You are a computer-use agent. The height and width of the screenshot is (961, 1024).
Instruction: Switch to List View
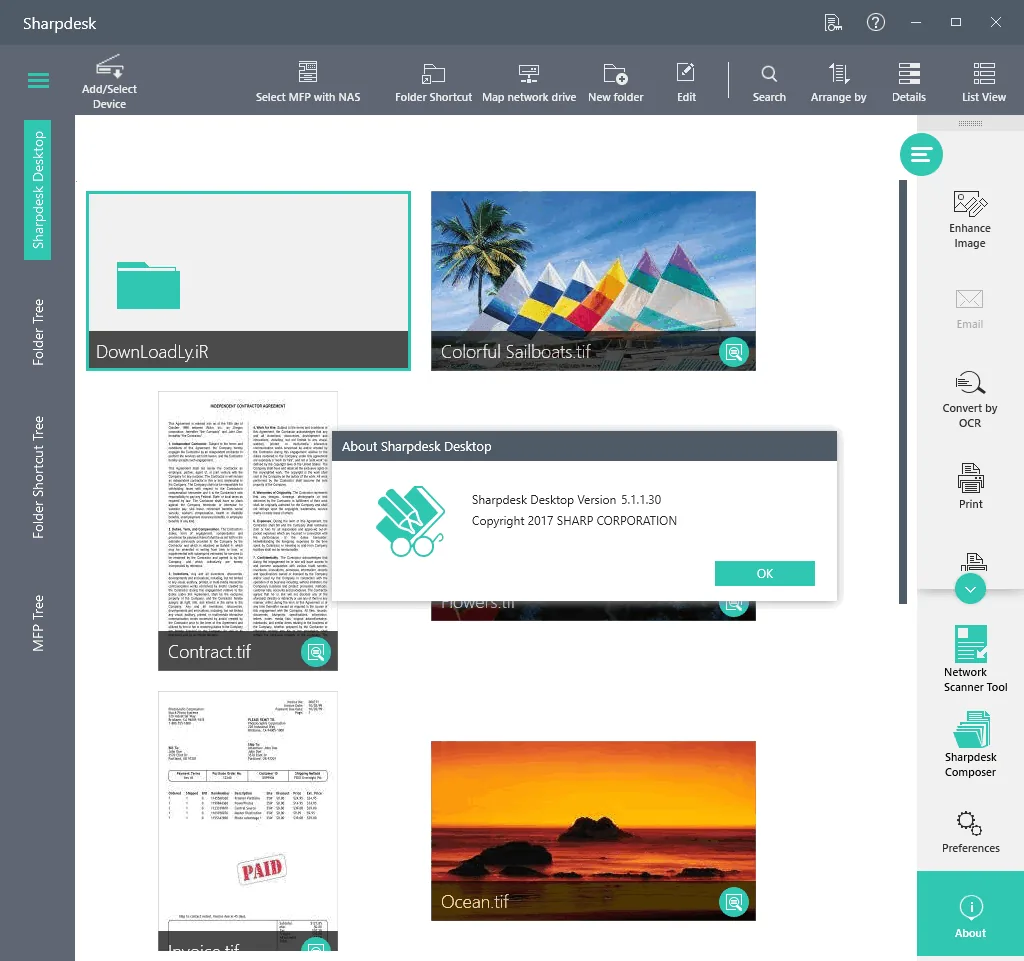tap(984, 83)
